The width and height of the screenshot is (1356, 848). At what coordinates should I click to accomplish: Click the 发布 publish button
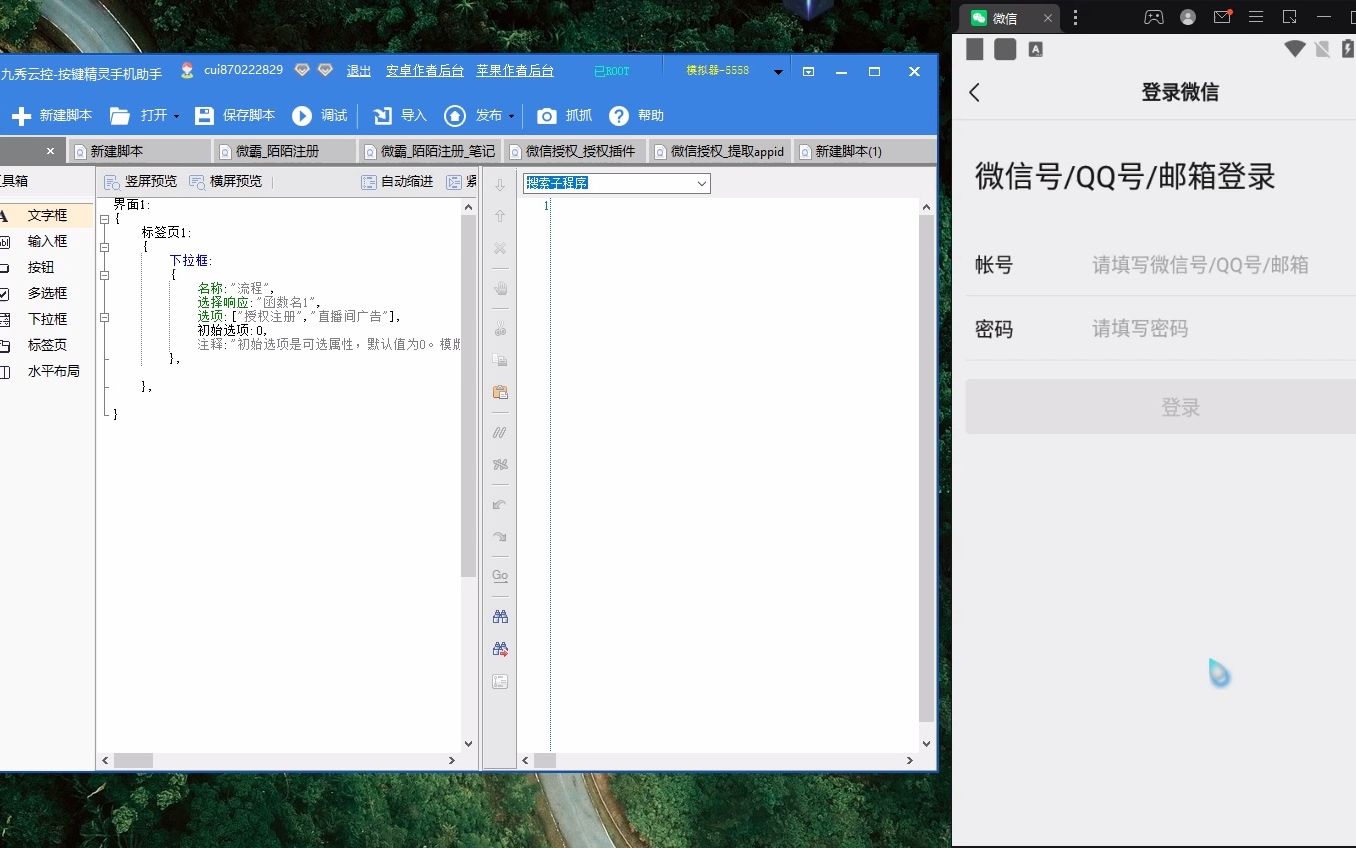click(474, 116)
